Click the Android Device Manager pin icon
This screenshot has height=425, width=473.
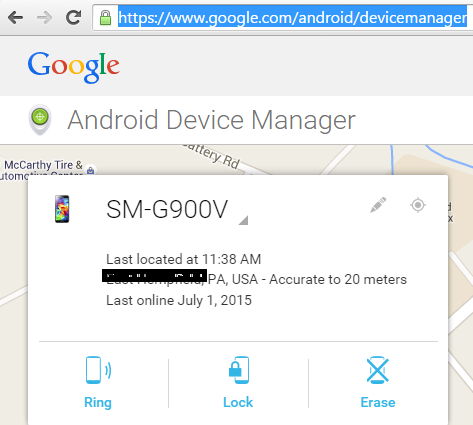point(40,120)
